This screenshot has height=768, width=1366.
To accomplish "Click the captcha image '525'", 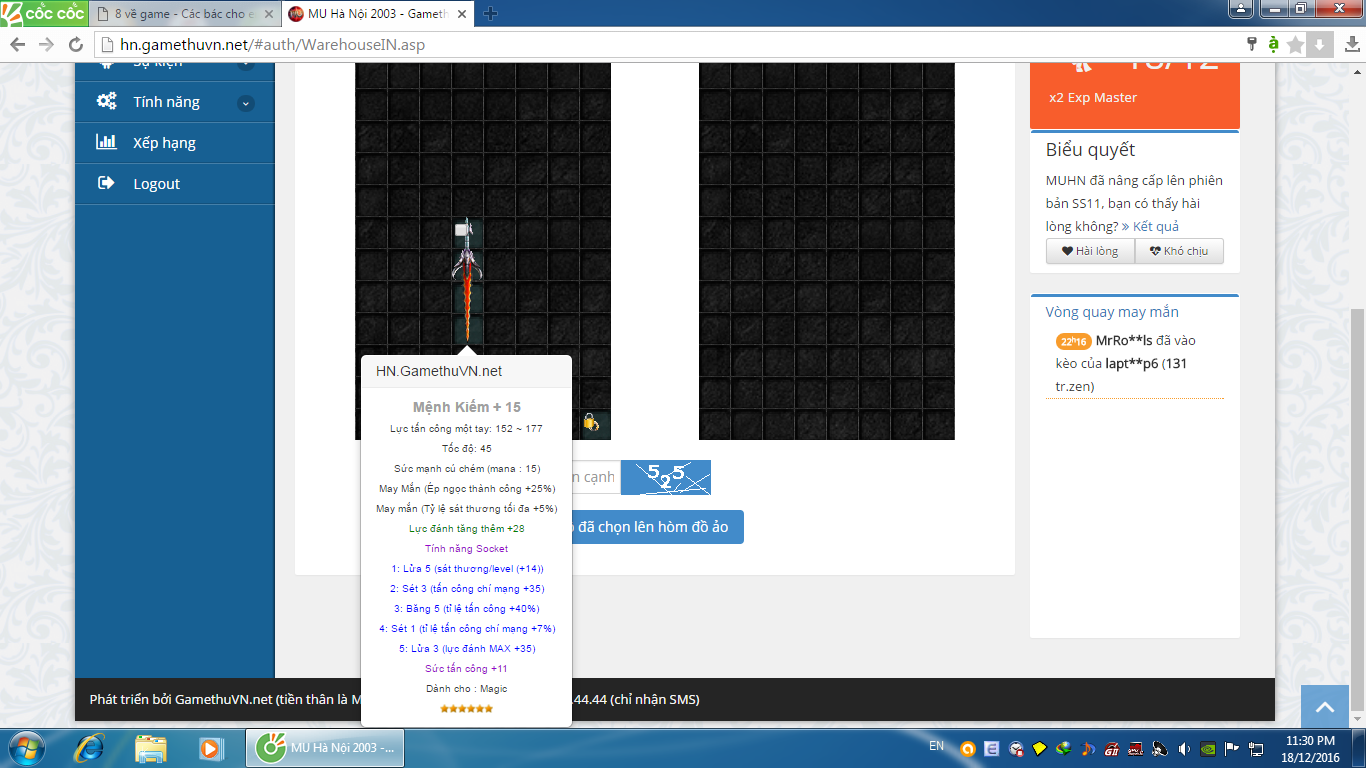I will click(665, 477).
